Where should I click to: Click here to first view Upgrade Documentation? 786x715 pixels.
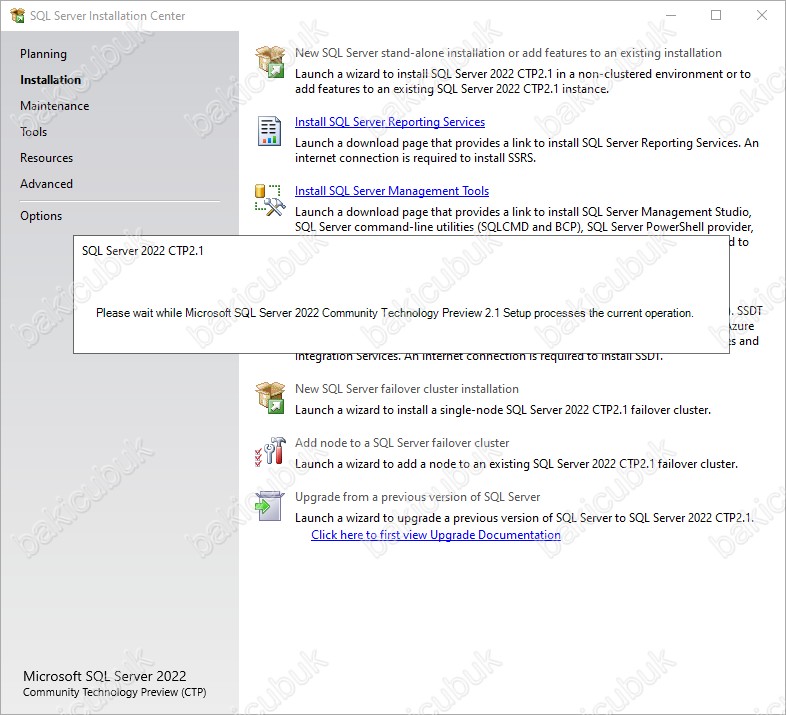[436, 535]
